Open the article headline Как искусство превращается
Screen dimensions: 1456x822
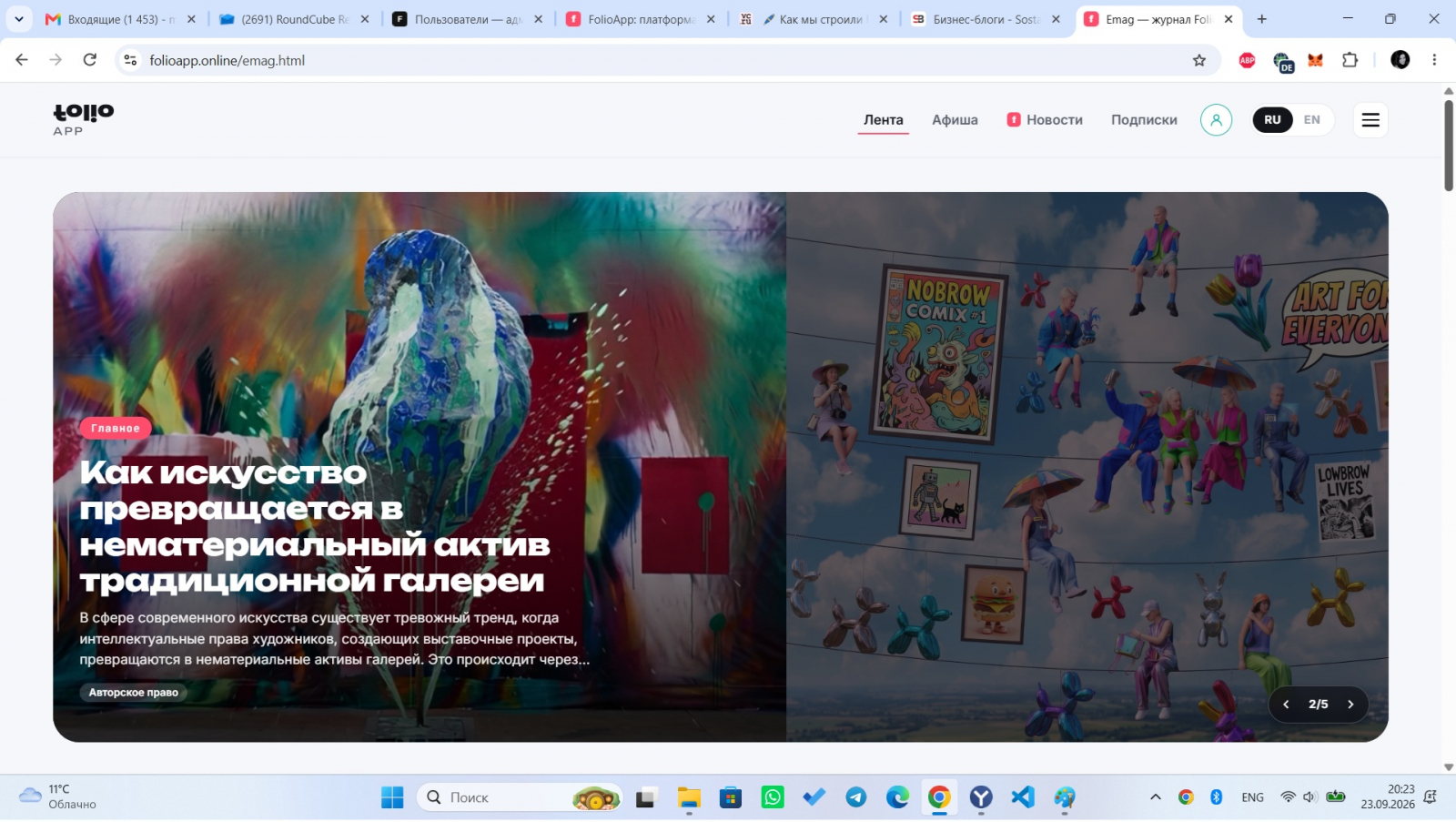click(x=315, y=526)
